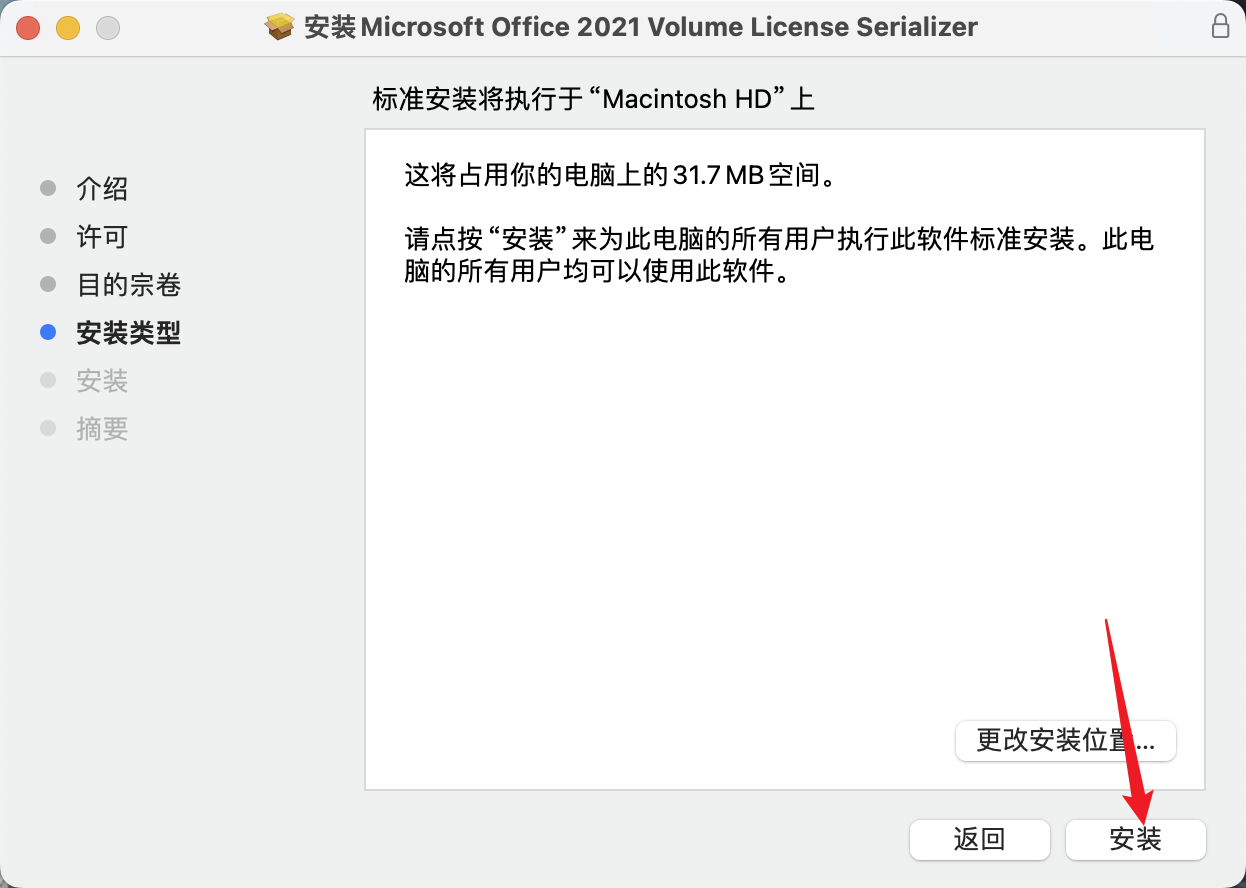Click the 安装 button to start installation

tap(1136, 839)
